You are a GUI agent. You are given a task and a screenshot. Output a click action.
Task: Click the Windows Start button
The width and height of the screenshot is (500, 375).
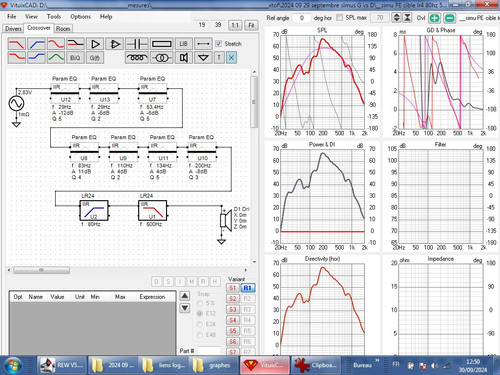point(13,365)
